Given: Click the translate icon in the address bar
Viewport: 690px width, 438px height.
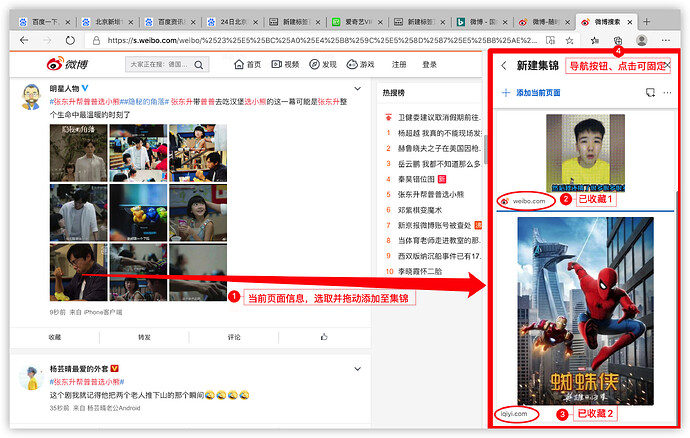Looking at the screenshot, I should [550, 40].
